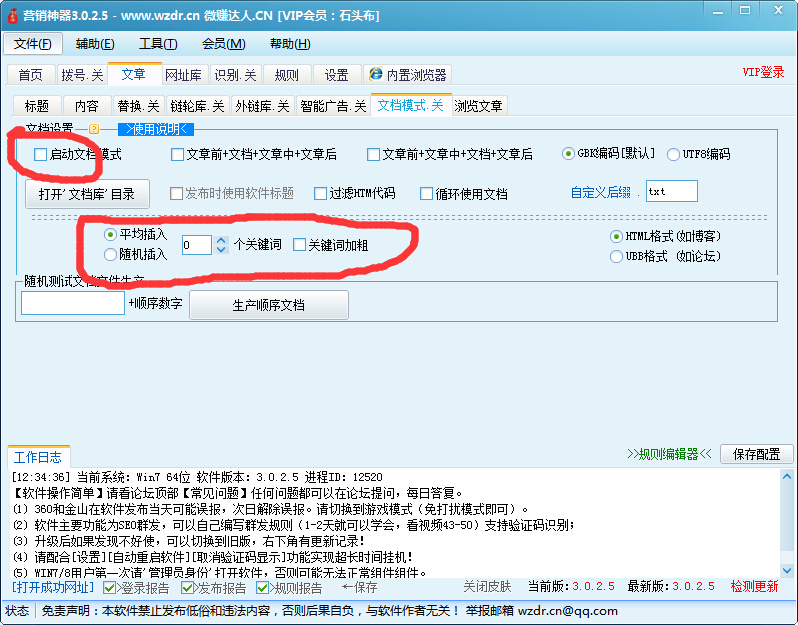
Task: Select GBK编码[默认] radio button
Action: click(x=568, y=153)
